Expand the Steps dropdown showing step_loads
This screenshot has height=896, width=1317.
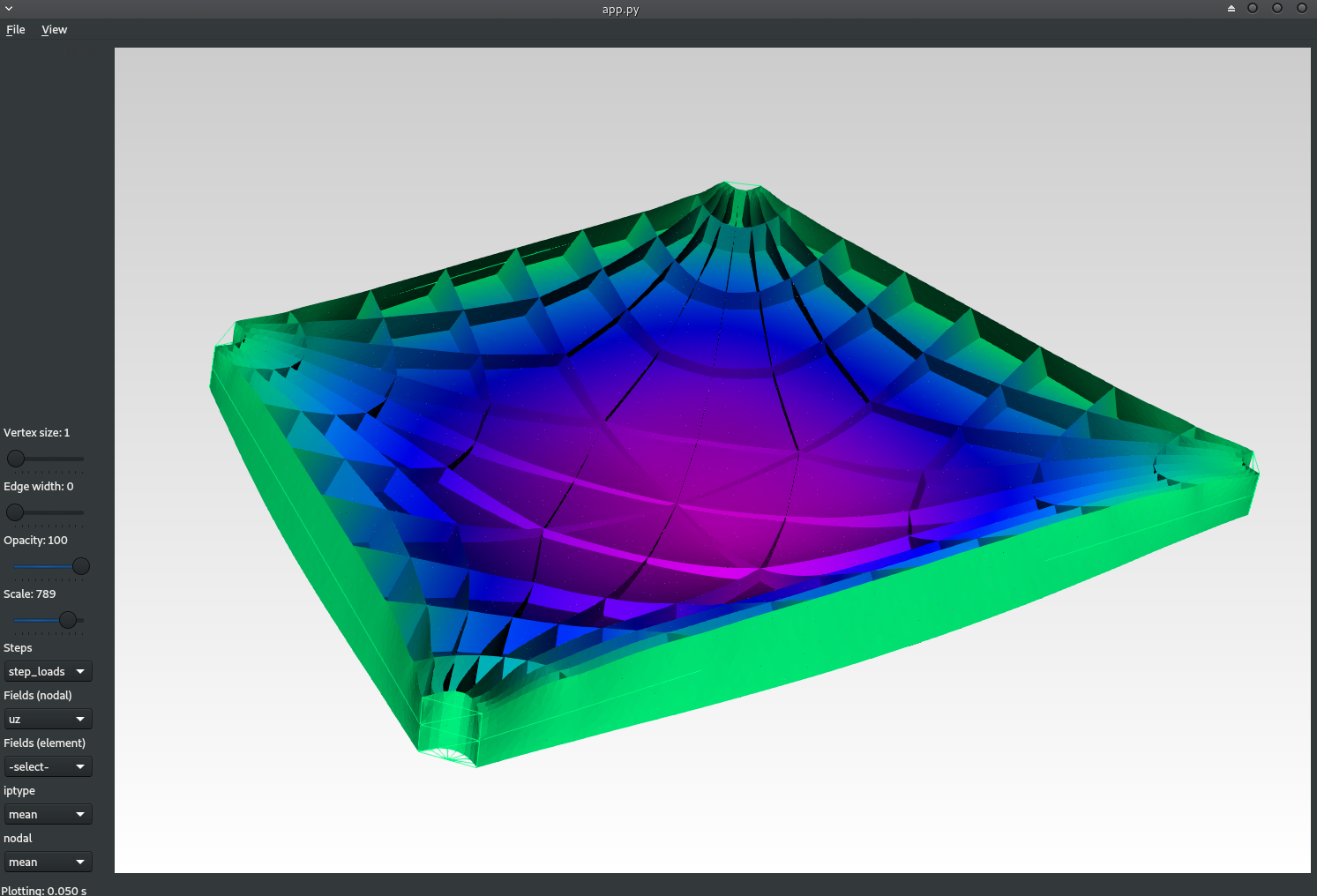48,672
